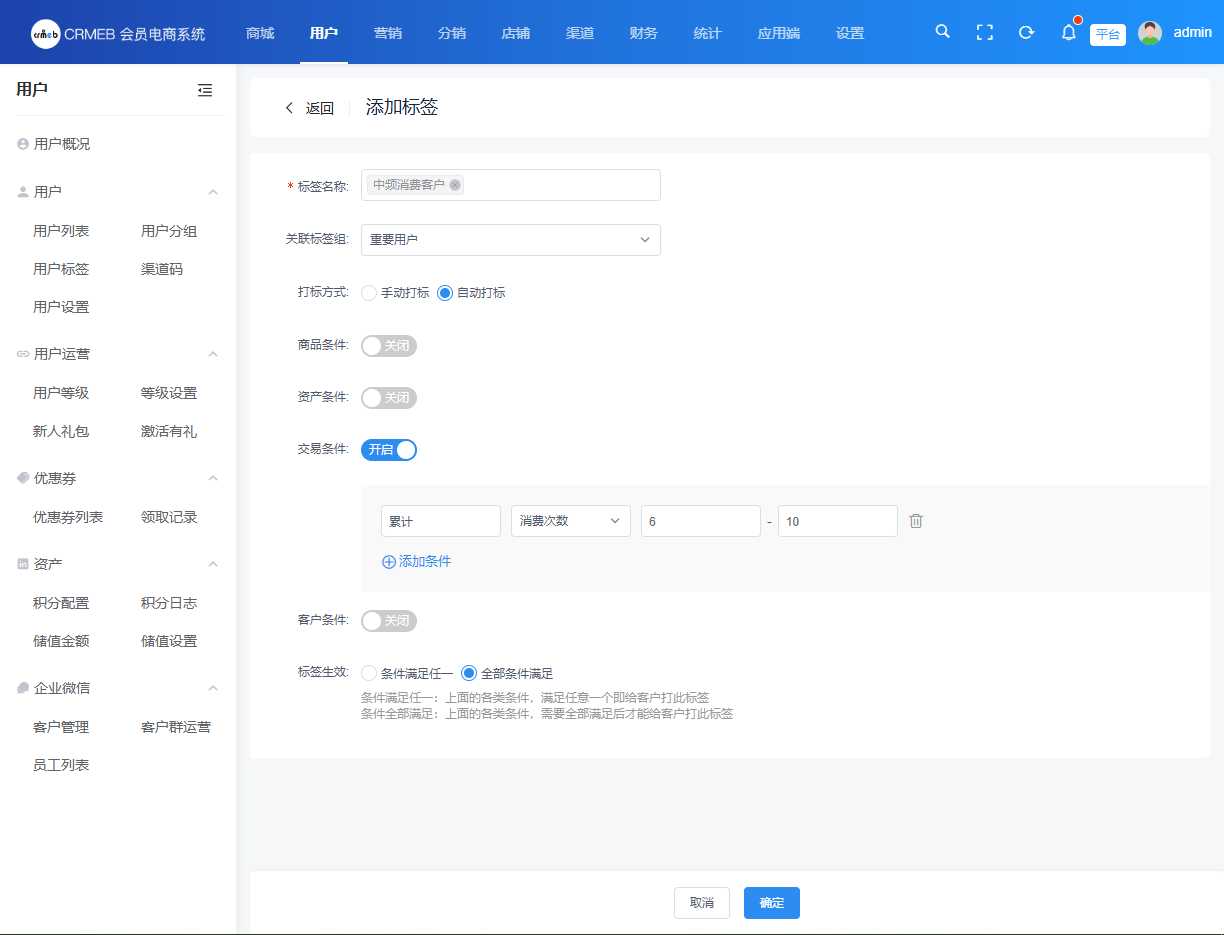
Task: Open the 关联标签组 dropdown
Action: pos(510,240)
